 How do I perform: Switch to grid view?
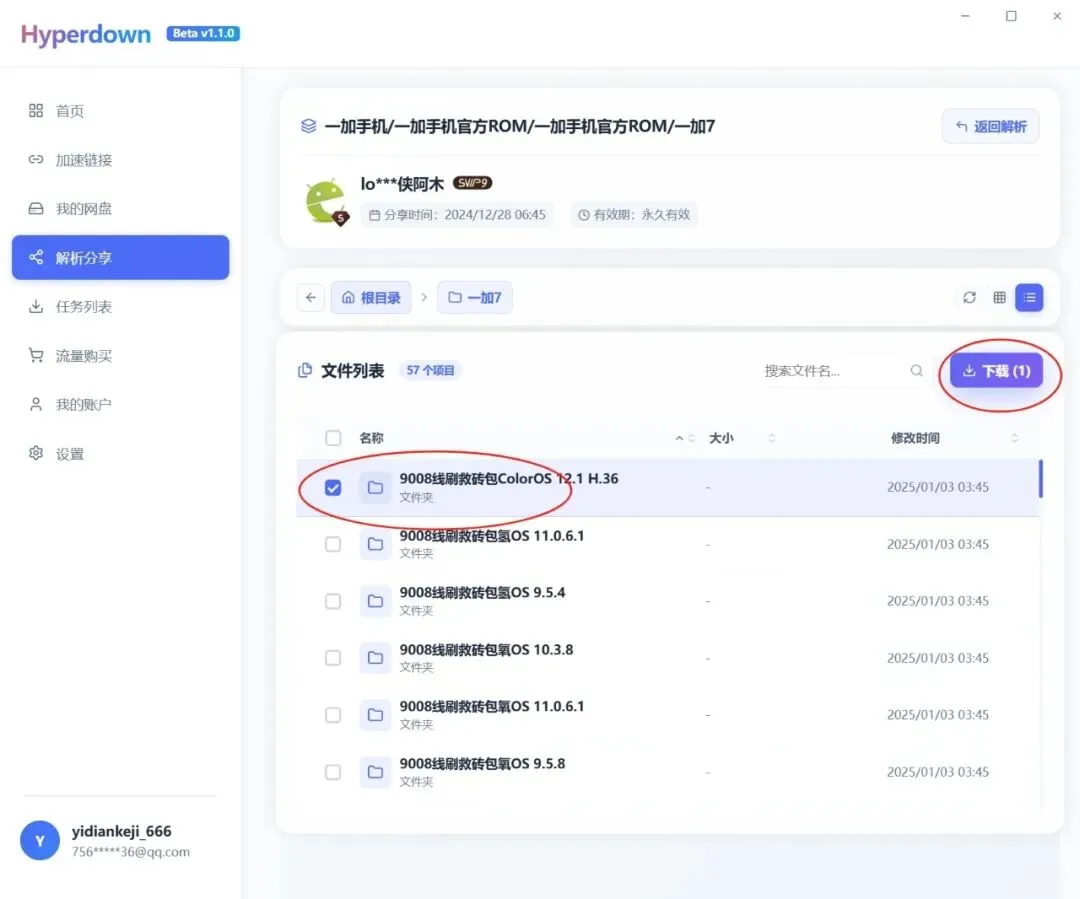click(x=999, y=298)
